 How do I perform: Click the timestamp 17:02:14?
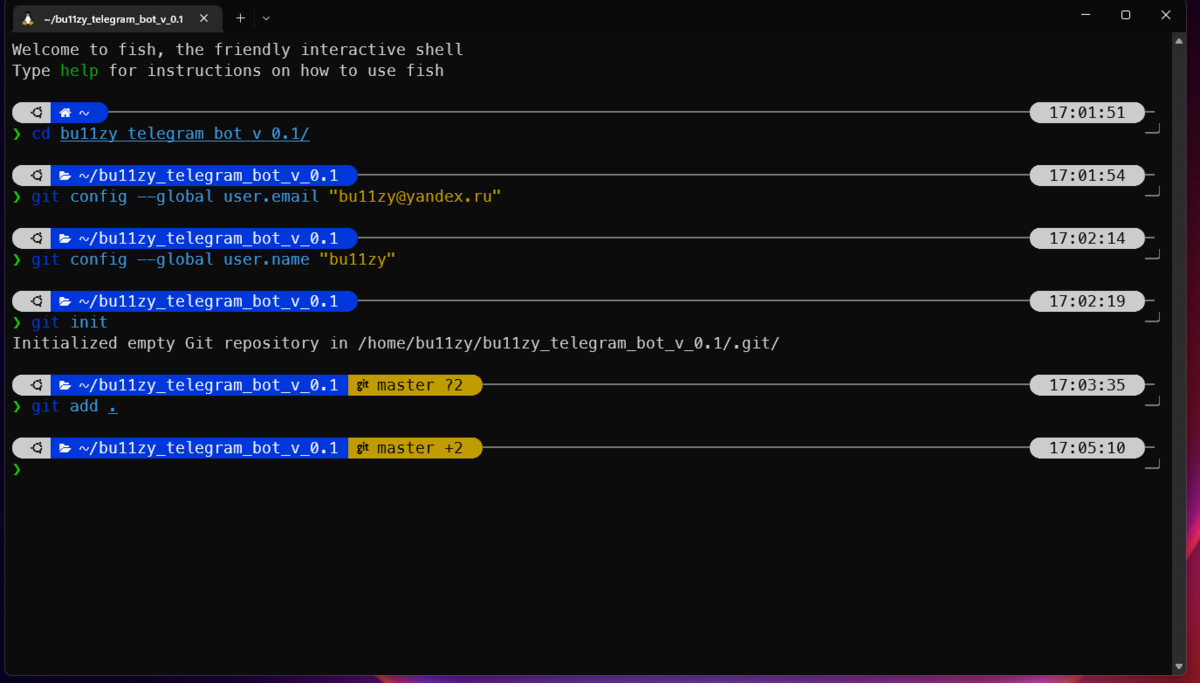[1087, 239]
